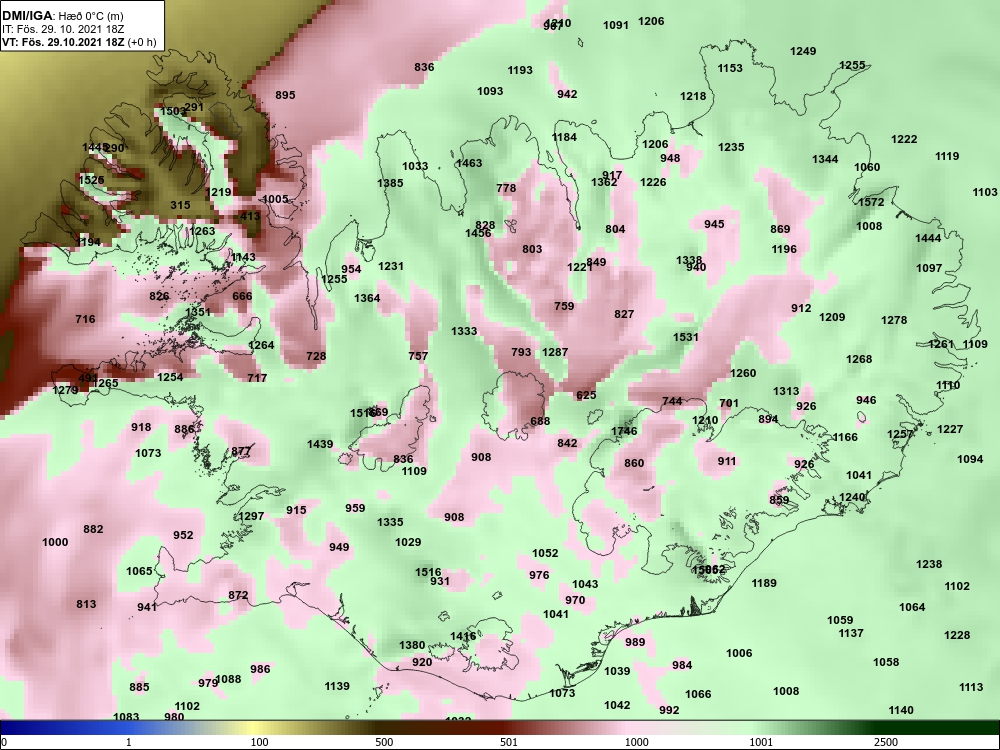Screen dimensions: 1000x750
Task: Select the 1052 height label
Action: pos(545,554)
